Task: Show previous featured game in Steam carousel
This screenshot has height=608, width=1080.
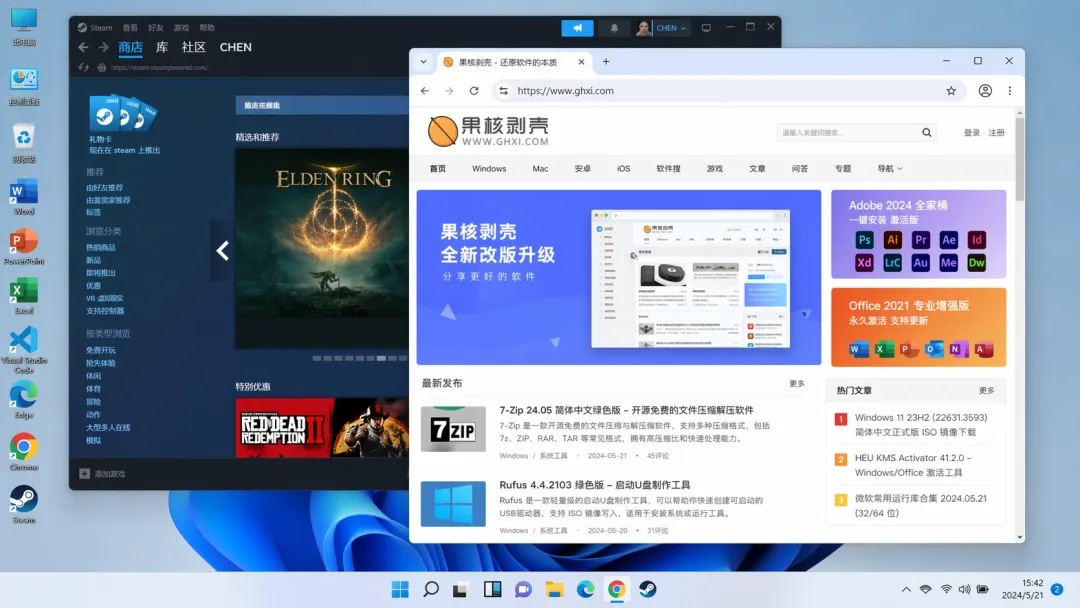Action: 222,251
